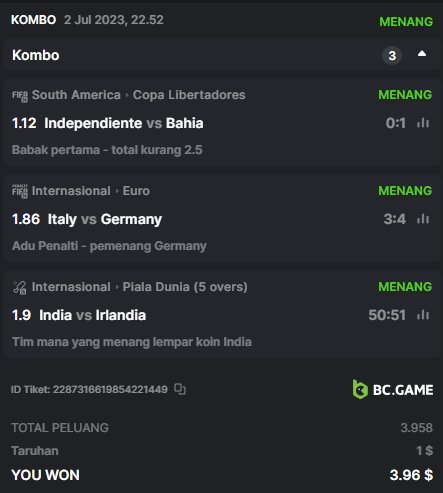Screen dimensions: 443x493
Task: Collapse the Kombo bet list arrow
Action: 422,54
